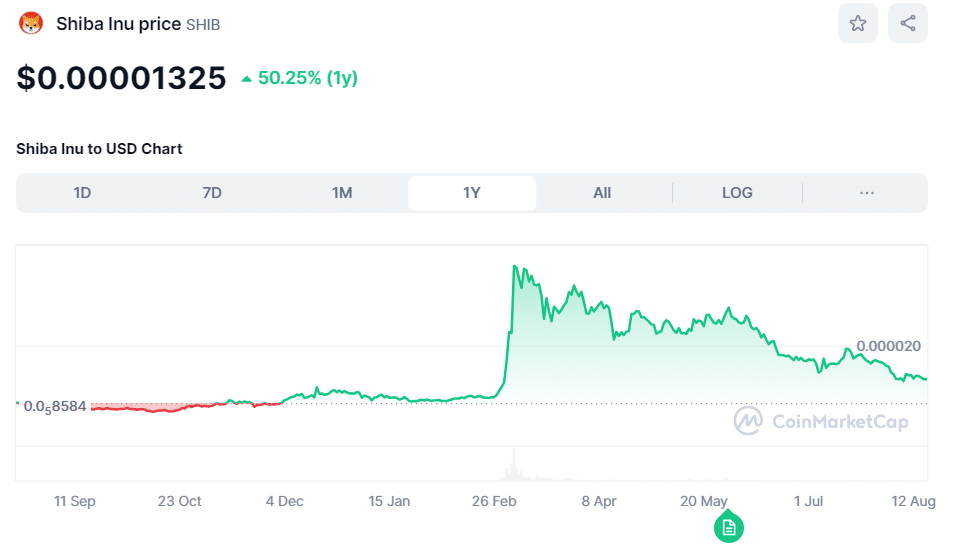This screenshot has width=953, height=547.
Task: Click the green up arrow beside 50.25%
Action: tap(247, 79)
